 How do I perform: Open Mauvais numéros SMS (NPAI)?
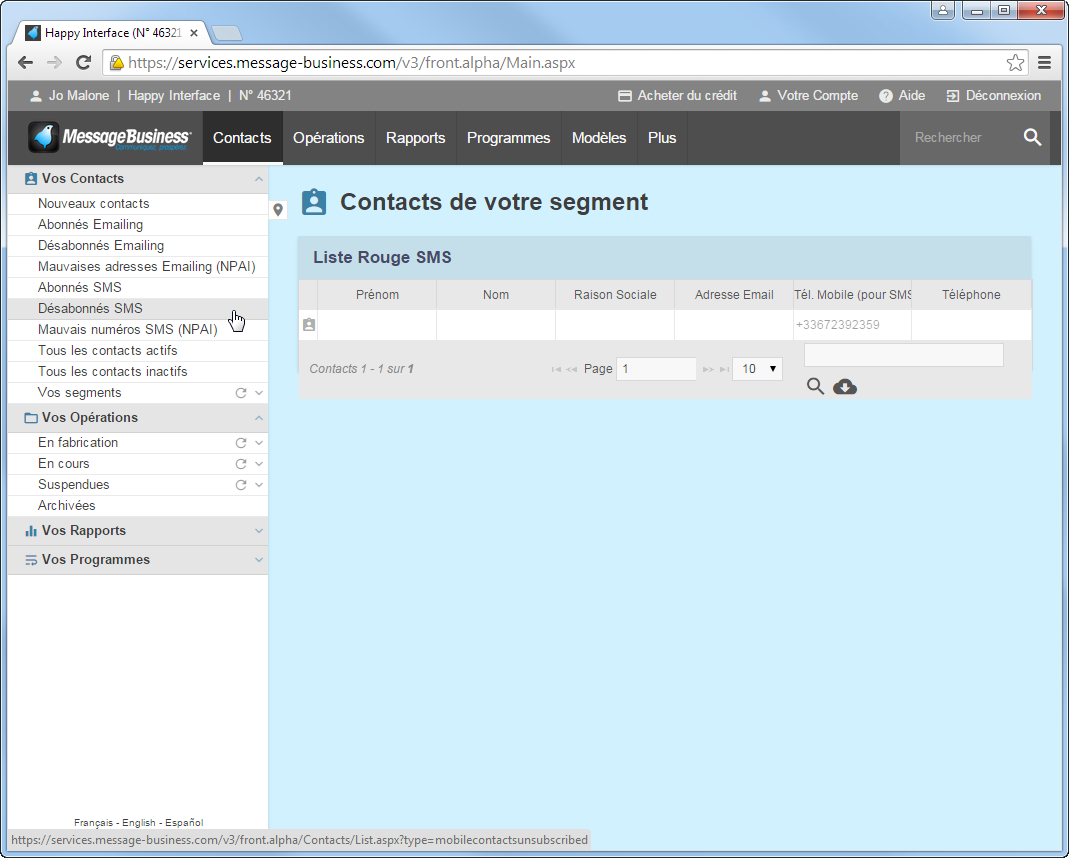tap(138, 330)
